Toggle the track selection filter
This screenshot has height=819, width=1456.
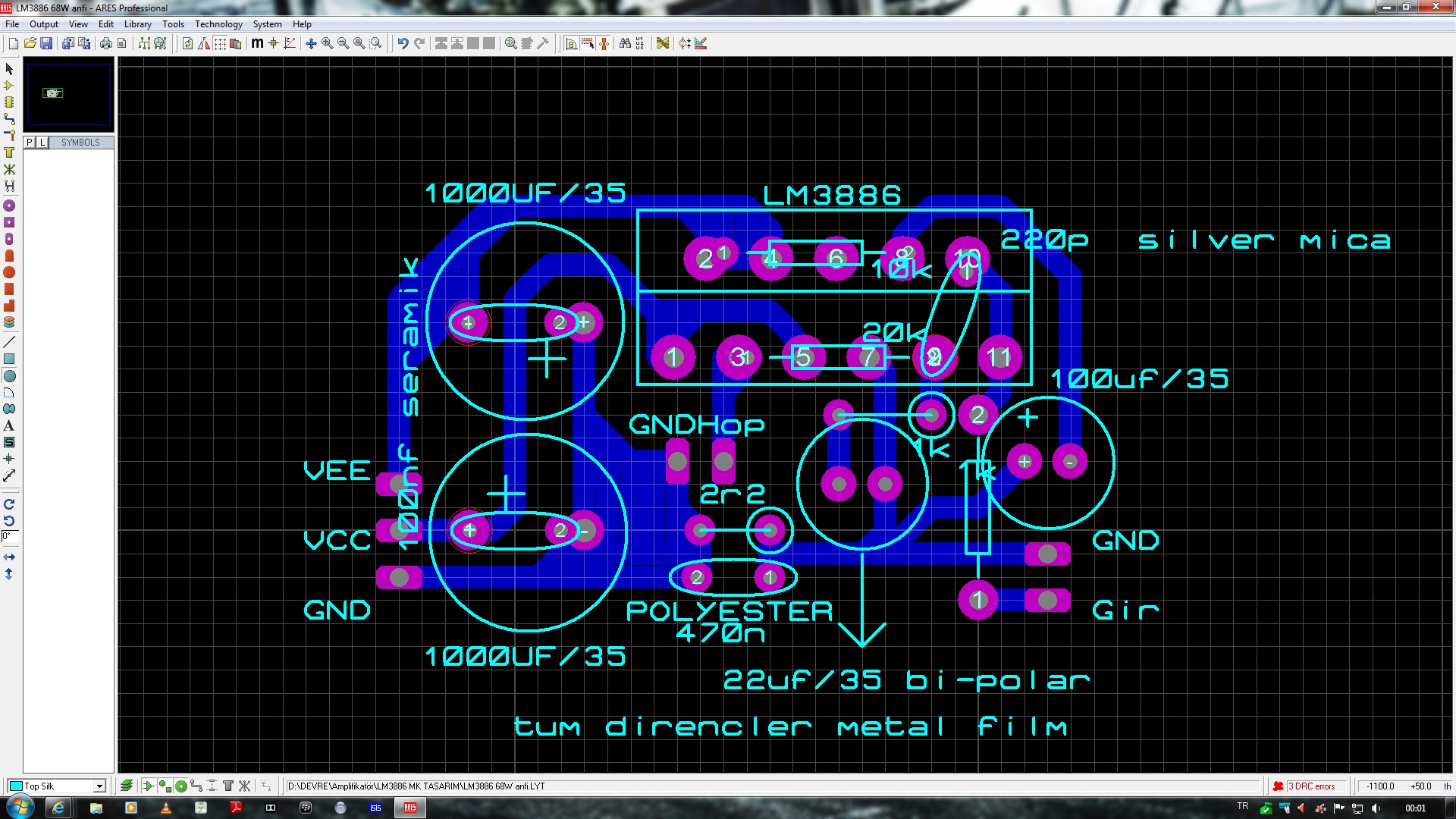tap(196, 786)
